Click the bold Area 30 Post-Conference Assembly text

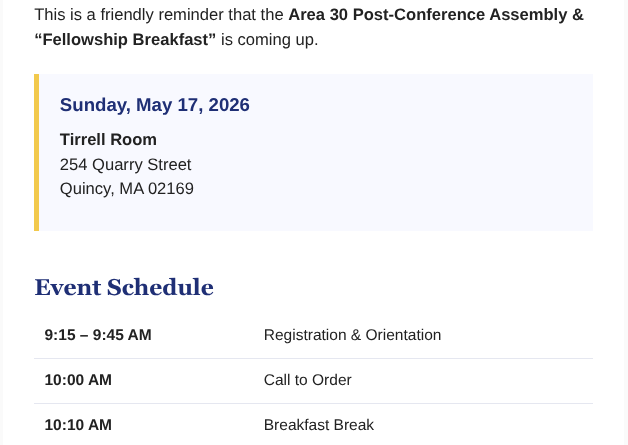click(x=427, y=15)
